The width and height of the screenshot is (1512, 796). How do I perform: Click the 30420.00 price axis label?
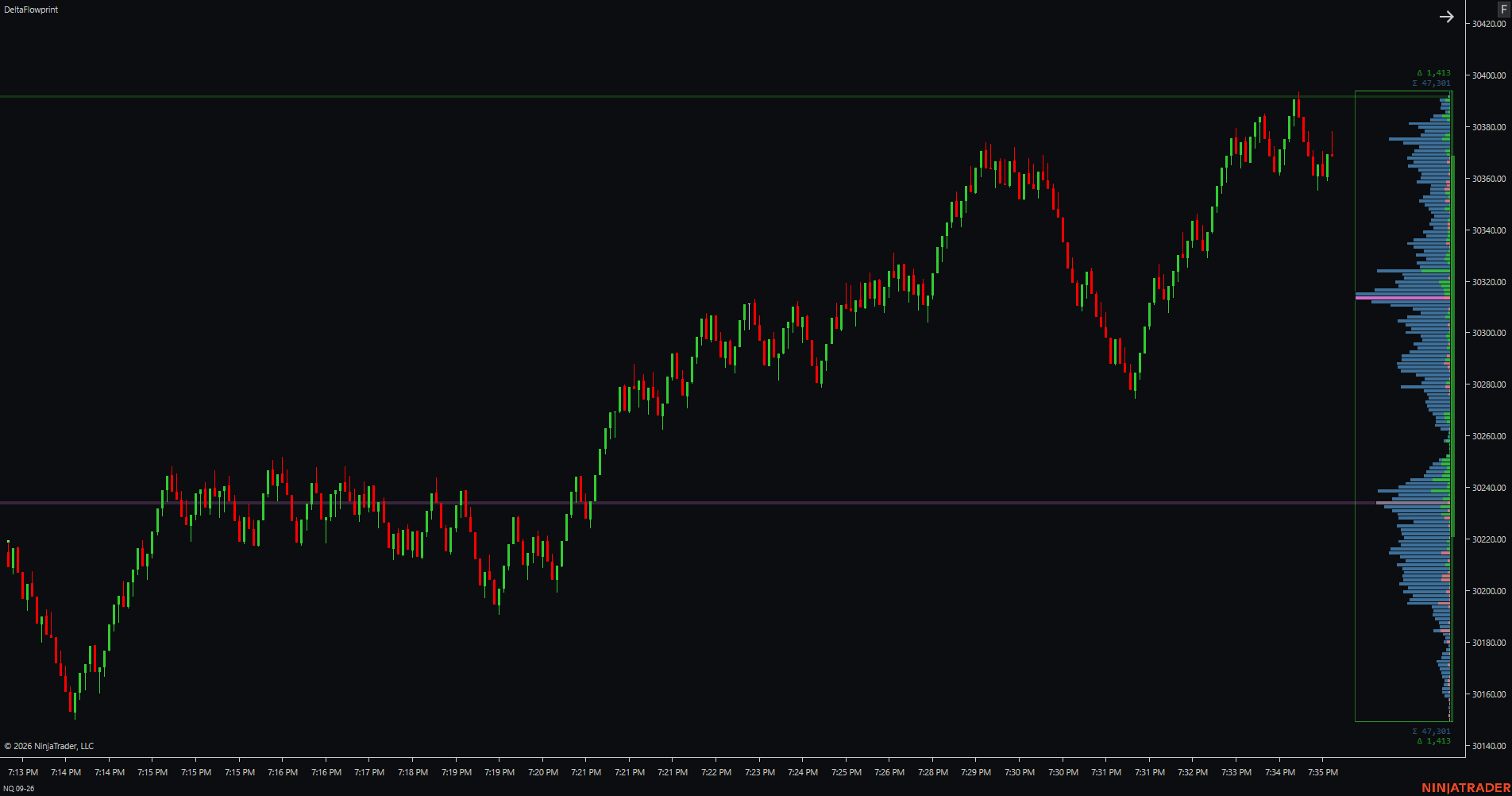click(x=1489, y=24)
